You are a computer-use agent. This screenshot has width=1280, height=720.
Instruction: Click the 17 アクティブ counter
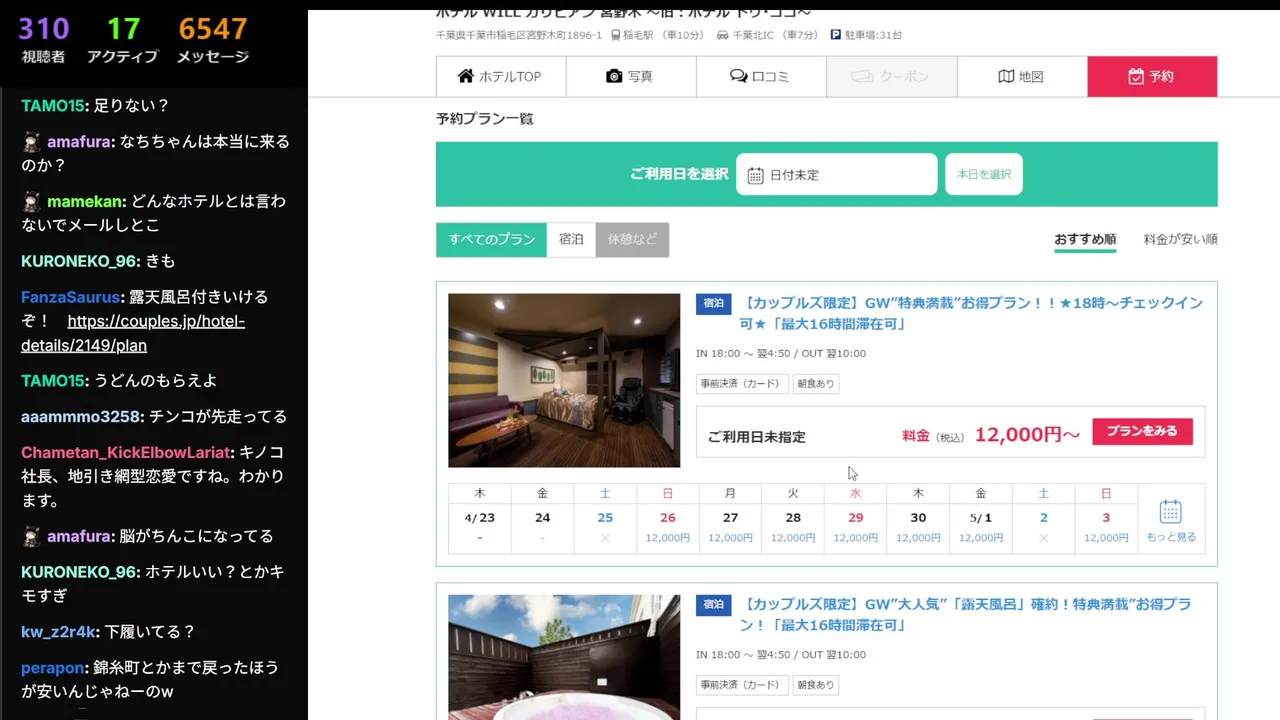tap(123, 40)
